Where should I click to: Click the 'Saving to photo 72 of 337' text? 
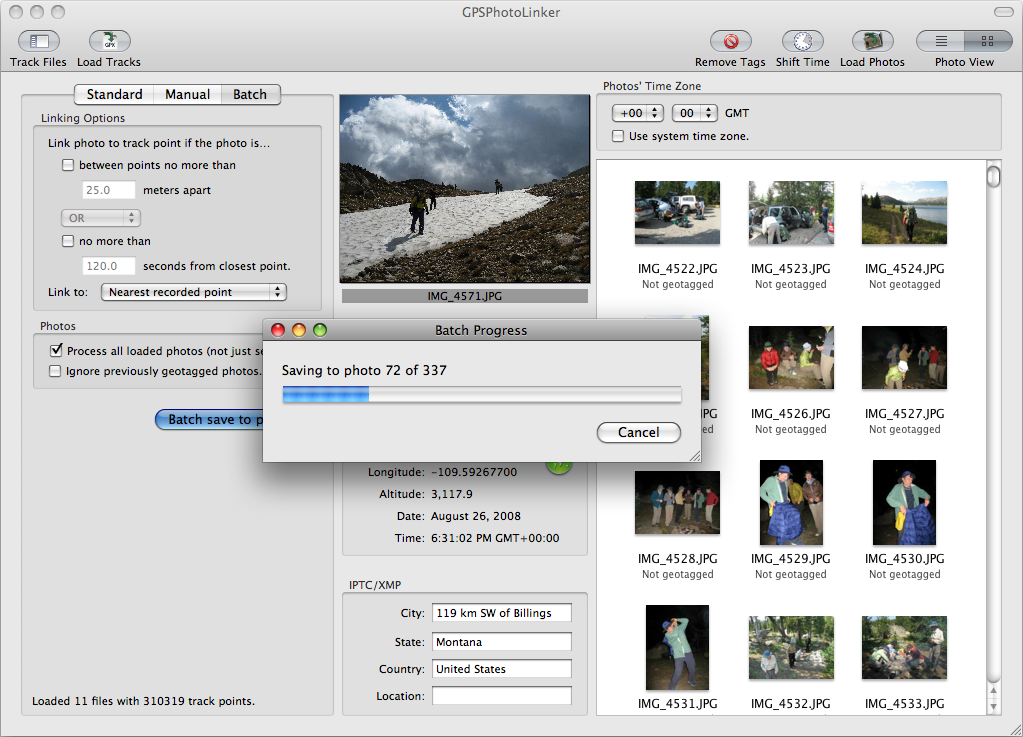tap(364, 370)
